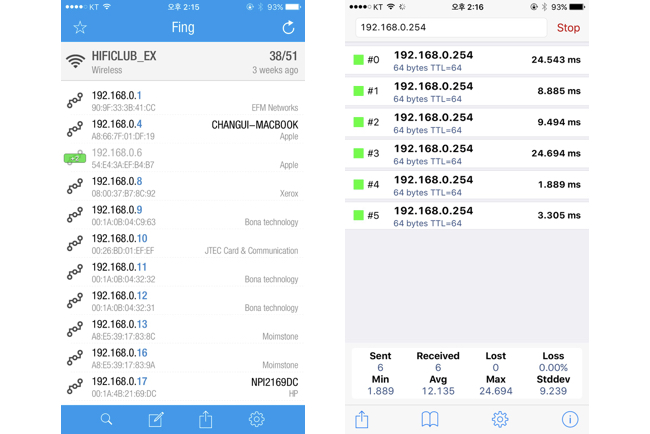This screenshot has width=650, height=434.
Task: Tap the node icon for 192.168.0.10
Action: 75,244
